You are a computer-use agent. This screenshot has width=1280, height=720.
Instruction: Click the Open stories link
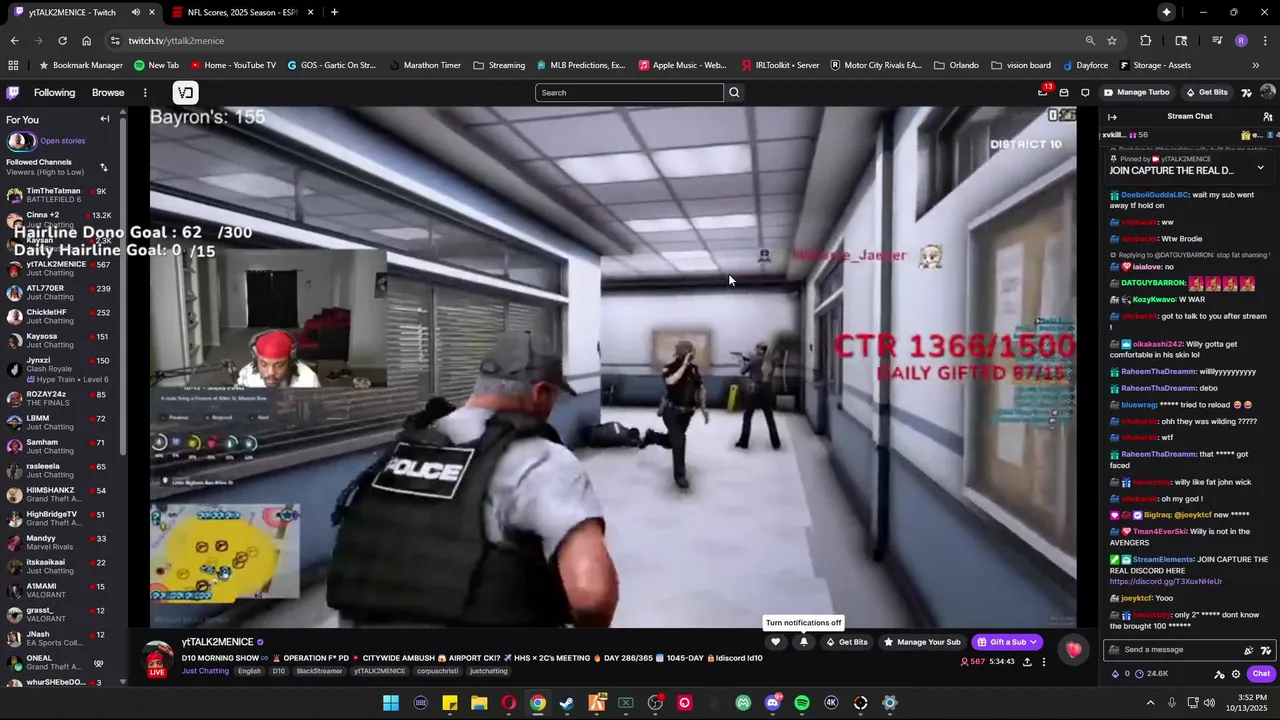click(x=62, y=141)
